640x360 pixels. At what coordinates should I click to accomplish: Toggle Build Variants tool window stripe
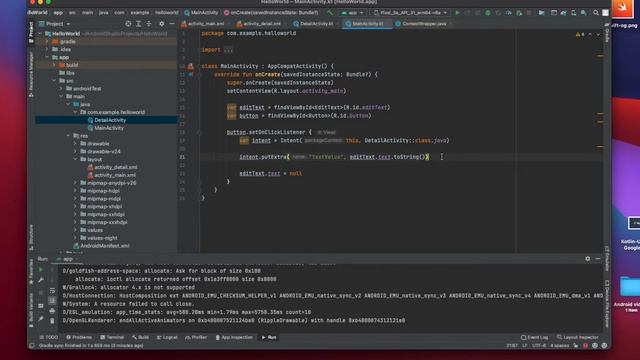tap(31, 310)
